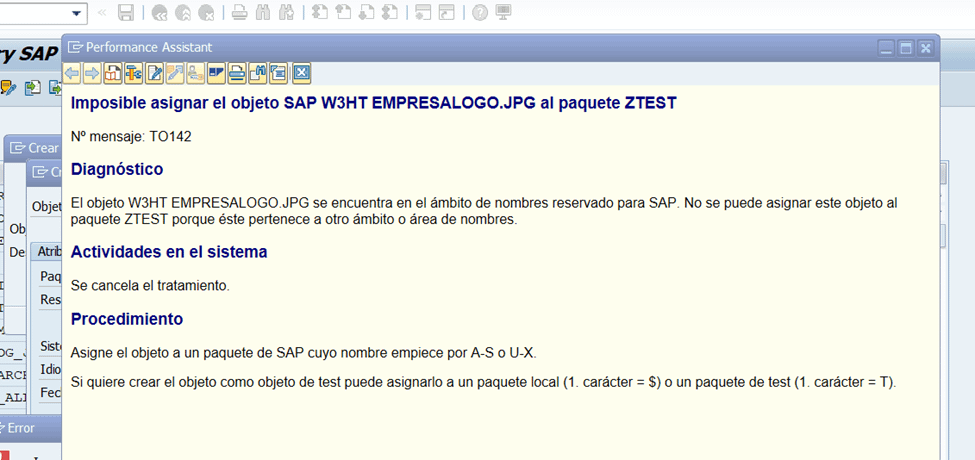Click the green Back button in SAP toolbar
Screen dimensions: 975x460
tap(160, 13)
